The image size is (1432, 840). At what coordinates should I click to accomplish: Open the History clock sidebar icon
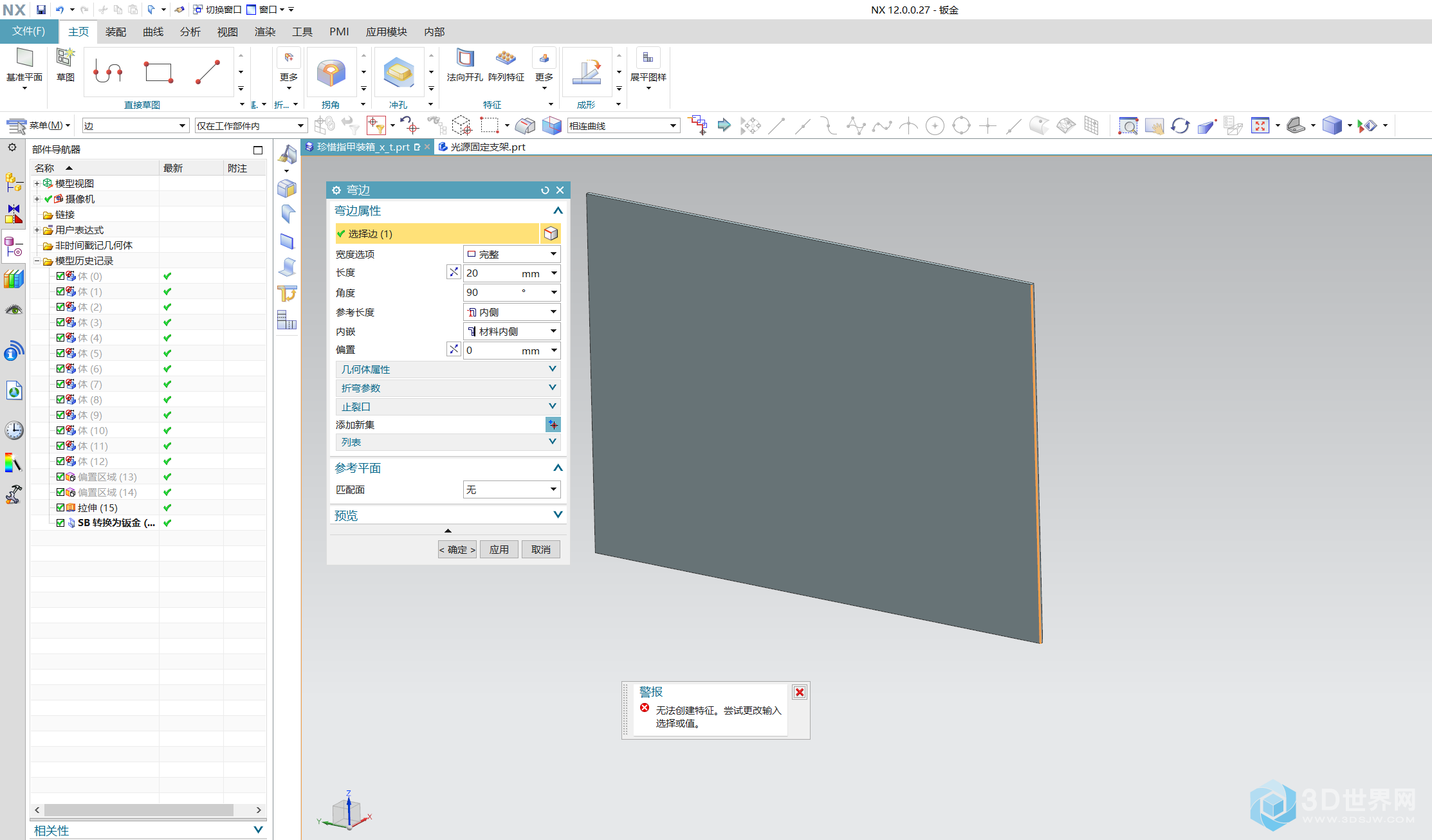click(14, 430)
